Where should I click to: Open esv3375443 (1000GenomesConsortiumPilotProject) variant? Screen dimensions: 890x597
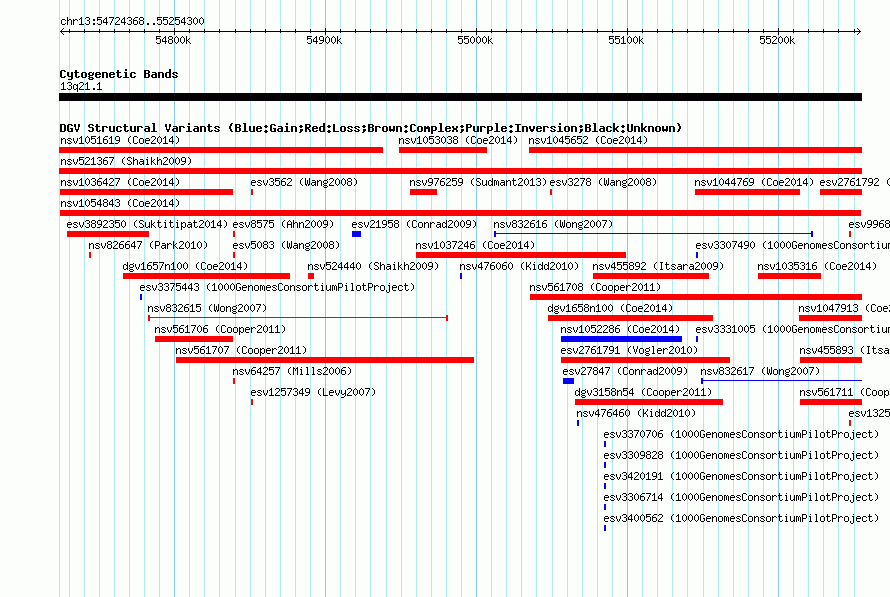[x=277, y=287]
